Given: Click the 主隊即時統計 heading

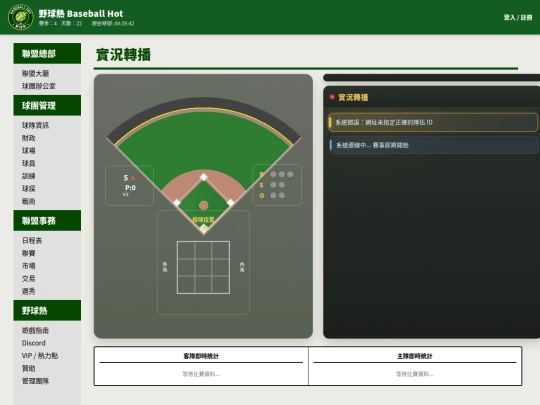Looking at the screenshot, I should [415, 356].
